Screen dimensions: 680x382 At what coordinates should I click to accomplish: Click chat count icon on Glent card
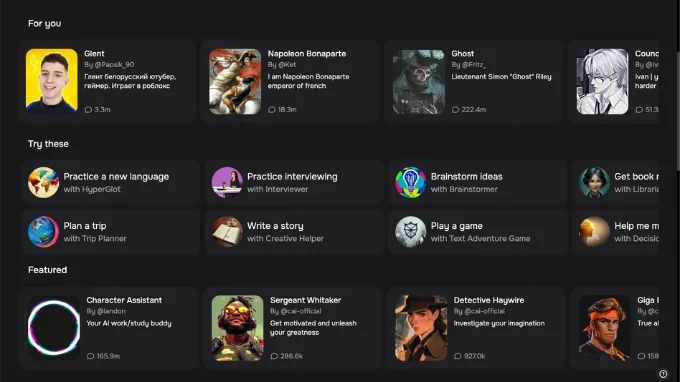click(x=88, y=110)
